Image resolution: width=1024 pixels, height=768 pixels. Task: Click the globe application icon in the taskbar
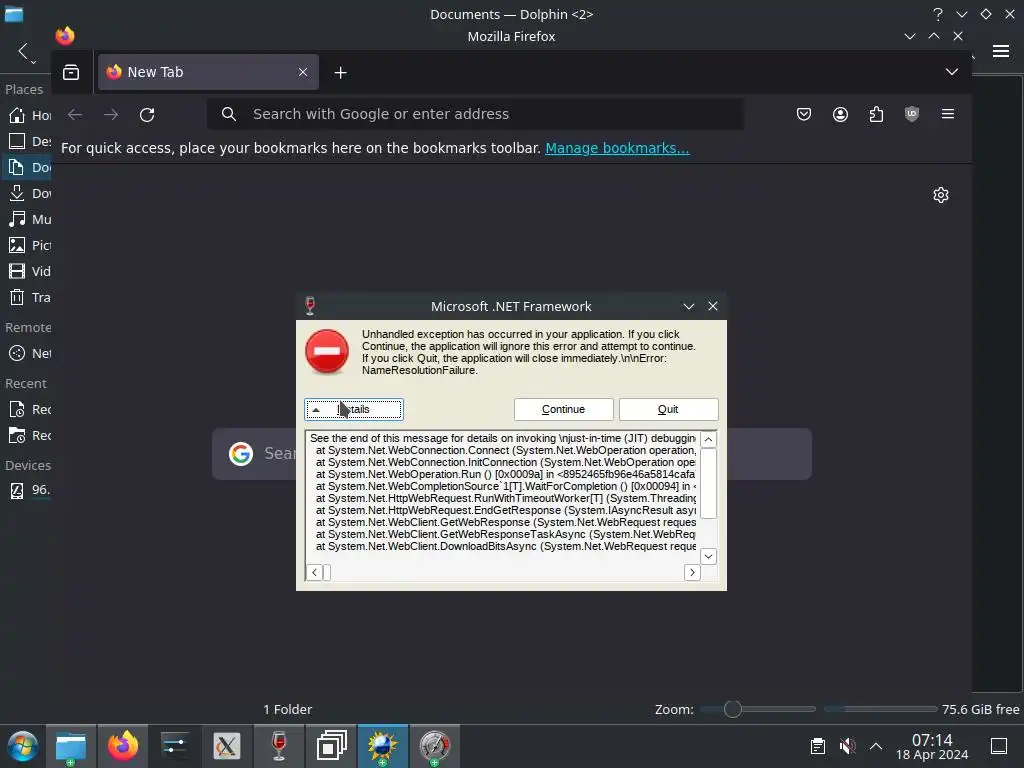tap(383, 746)
